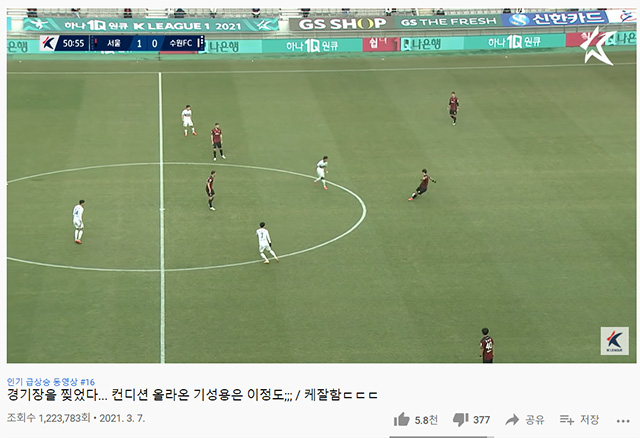Click the 저장 save label
The width and height of the screenshot is (640, 438).
point(589,420)
